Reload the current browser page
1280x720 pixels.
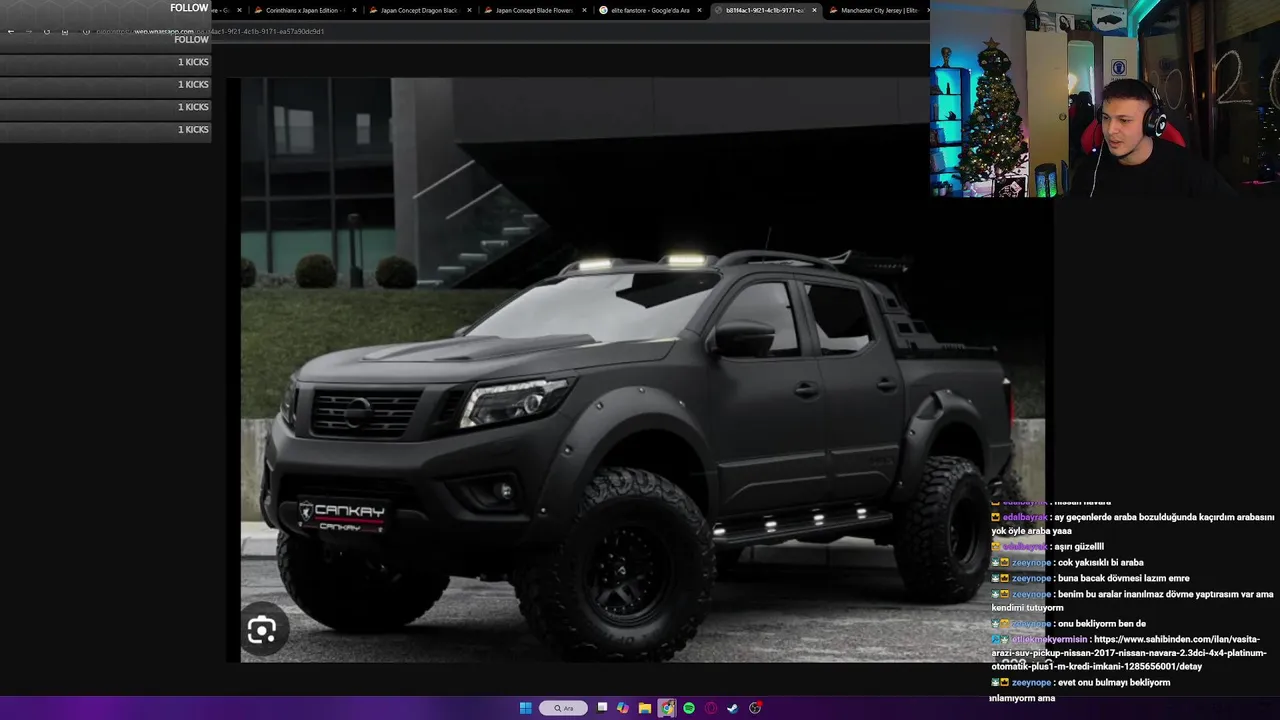point(47,31)
